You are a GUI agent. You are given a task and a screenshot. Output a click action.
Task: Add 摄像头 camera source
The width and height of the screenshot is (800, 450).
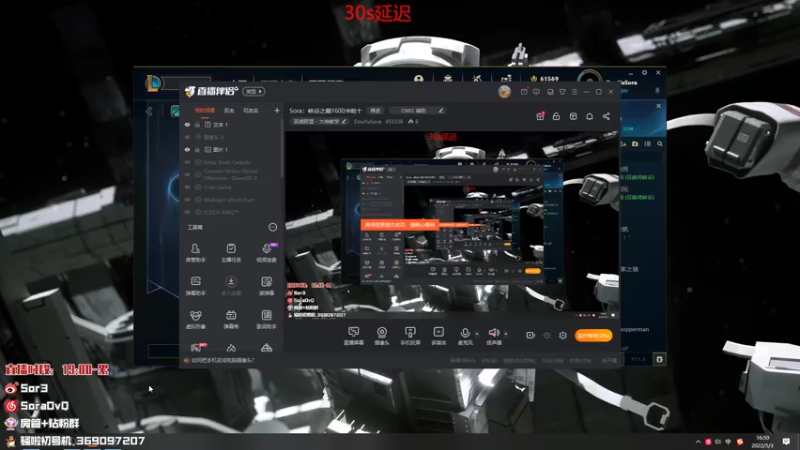click(x=382, y=336)
